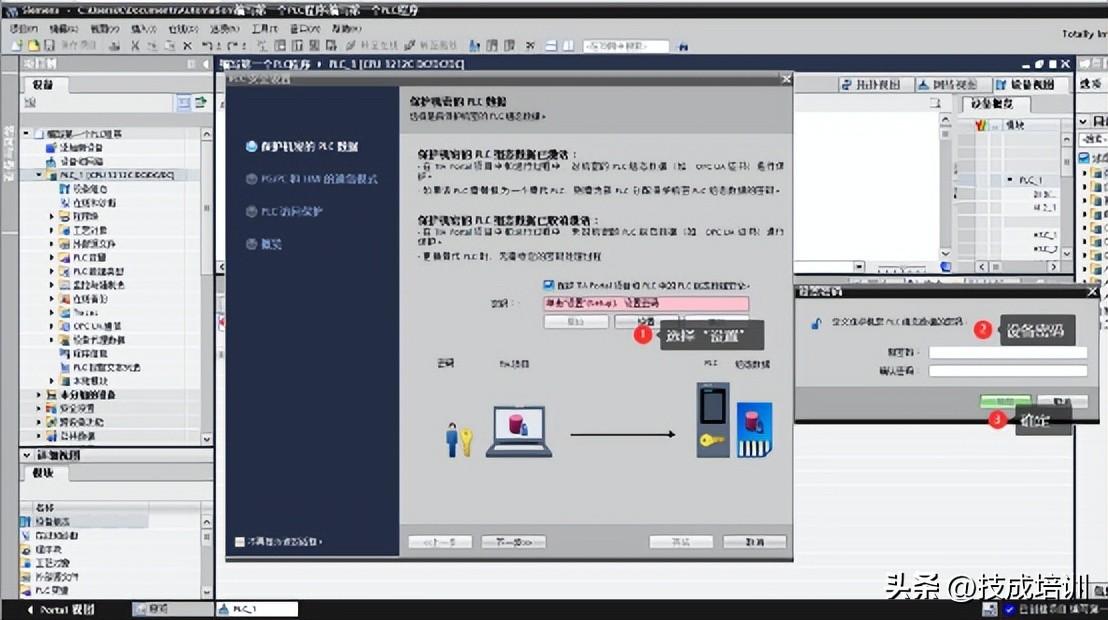Image resolution: width=1108 pixels, height=620 pixels.
Task: Expand the PLC变量 folder in the project tree
Action: (x=52, y=257)
